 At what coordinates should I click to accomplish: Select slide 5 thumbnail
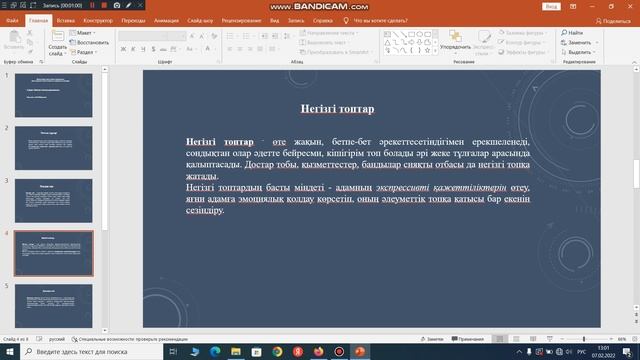click(x=53, y=306)
